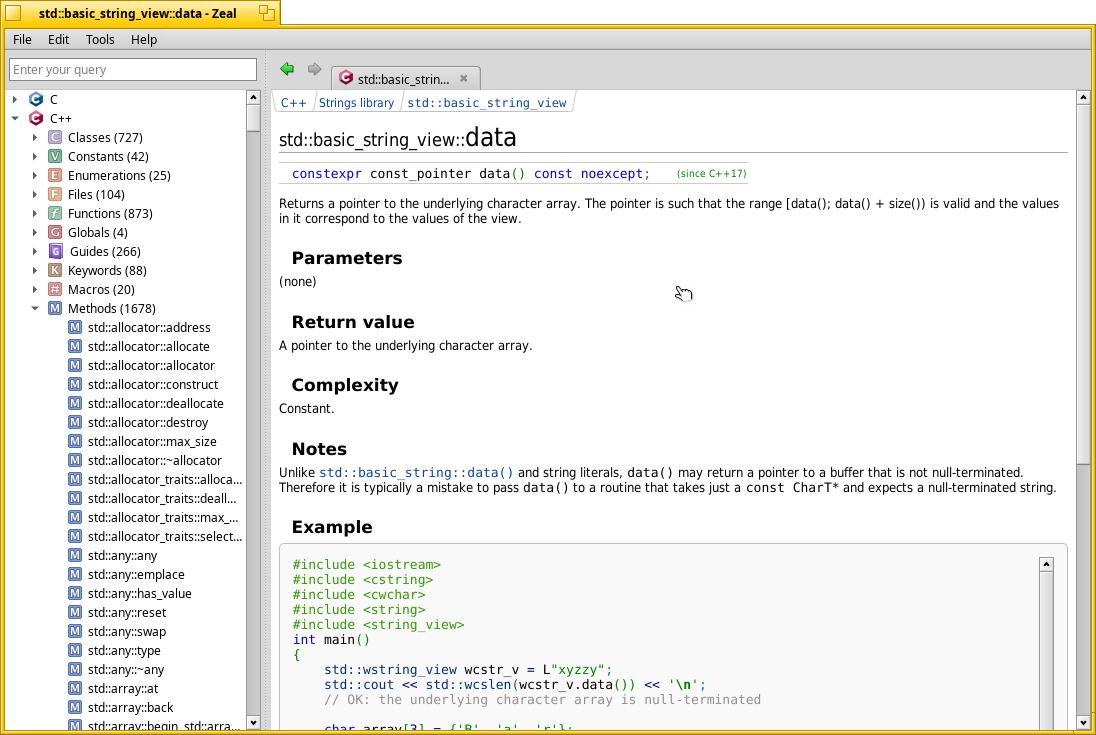Expand the Globals (4) node
Screen dimensions: 1096x735
[35, 232]
